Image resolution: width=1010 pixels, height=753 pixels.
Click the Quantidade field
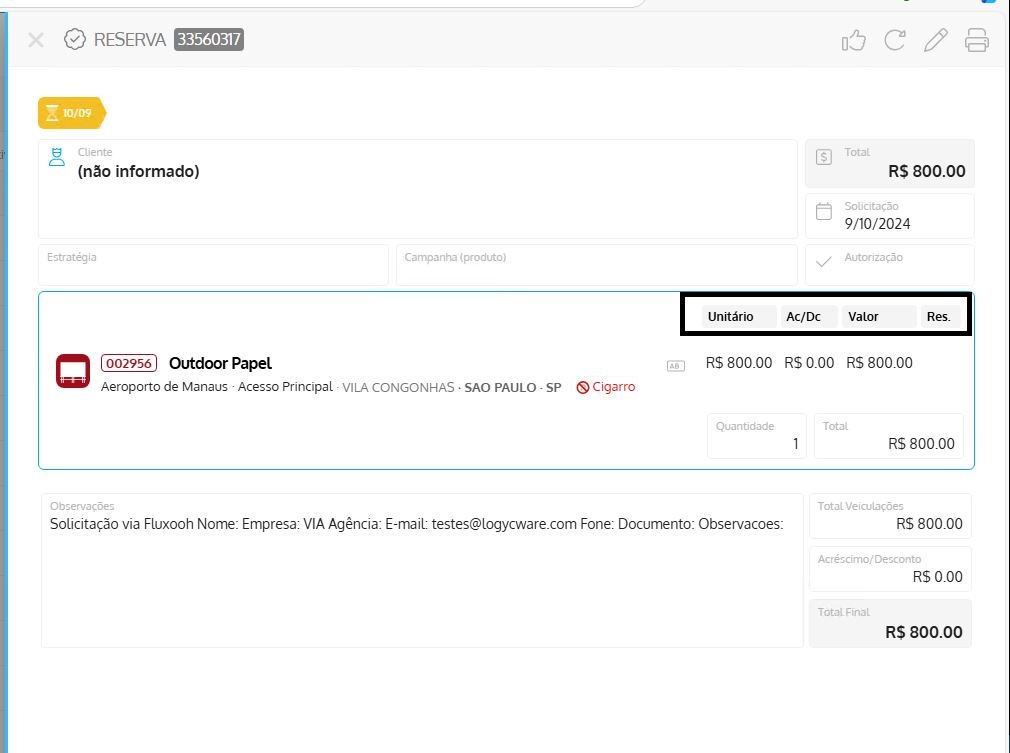[757, 436]
